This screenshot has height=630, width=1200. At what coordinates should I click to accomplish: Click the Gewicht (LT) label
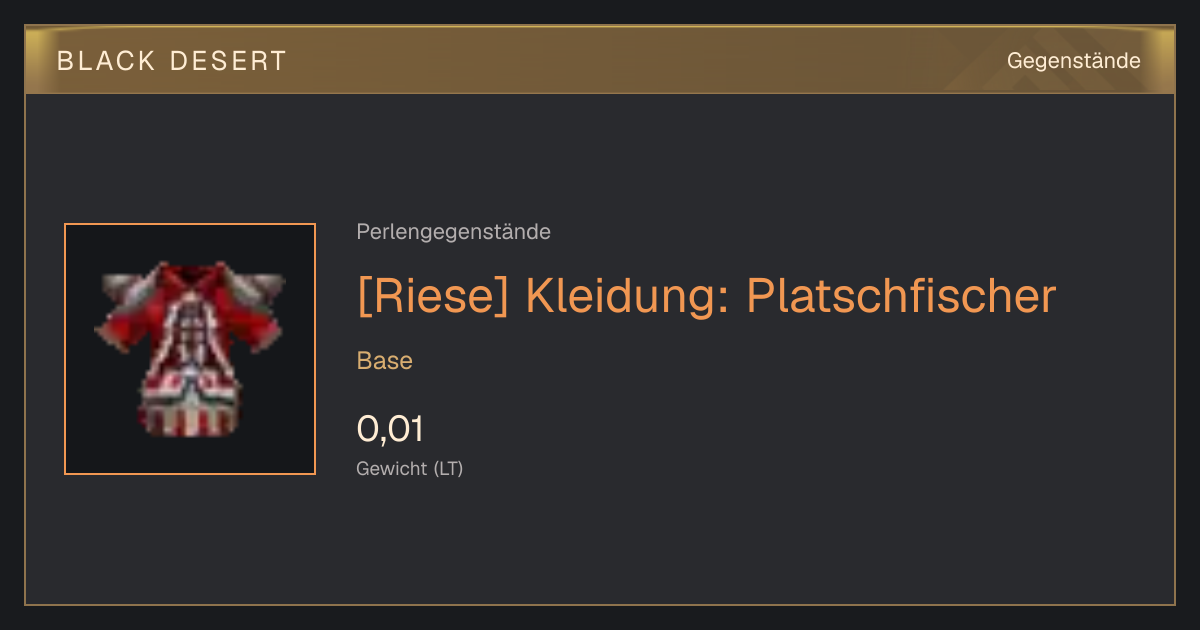click(410, 468)
